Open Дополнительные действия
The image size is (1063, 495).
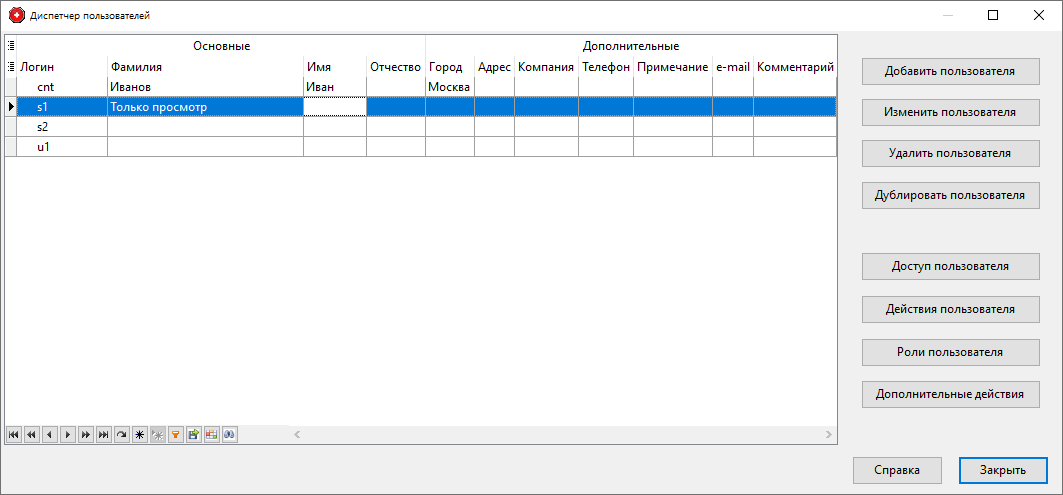click(950, 394)
